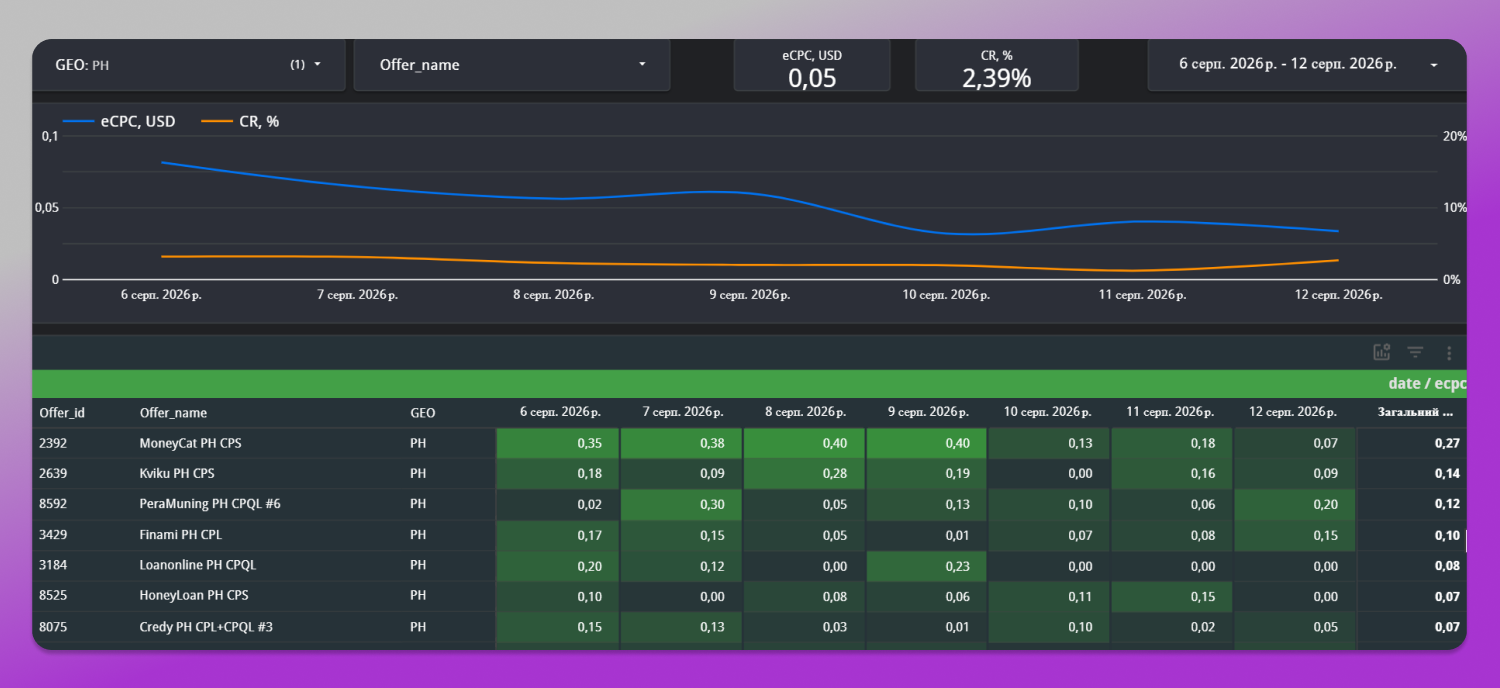Click MoneyCat's 0,38 cell for 7 серп.
Image resolution: width=1500 pixels, height=688 pixels.
[681, 443]
